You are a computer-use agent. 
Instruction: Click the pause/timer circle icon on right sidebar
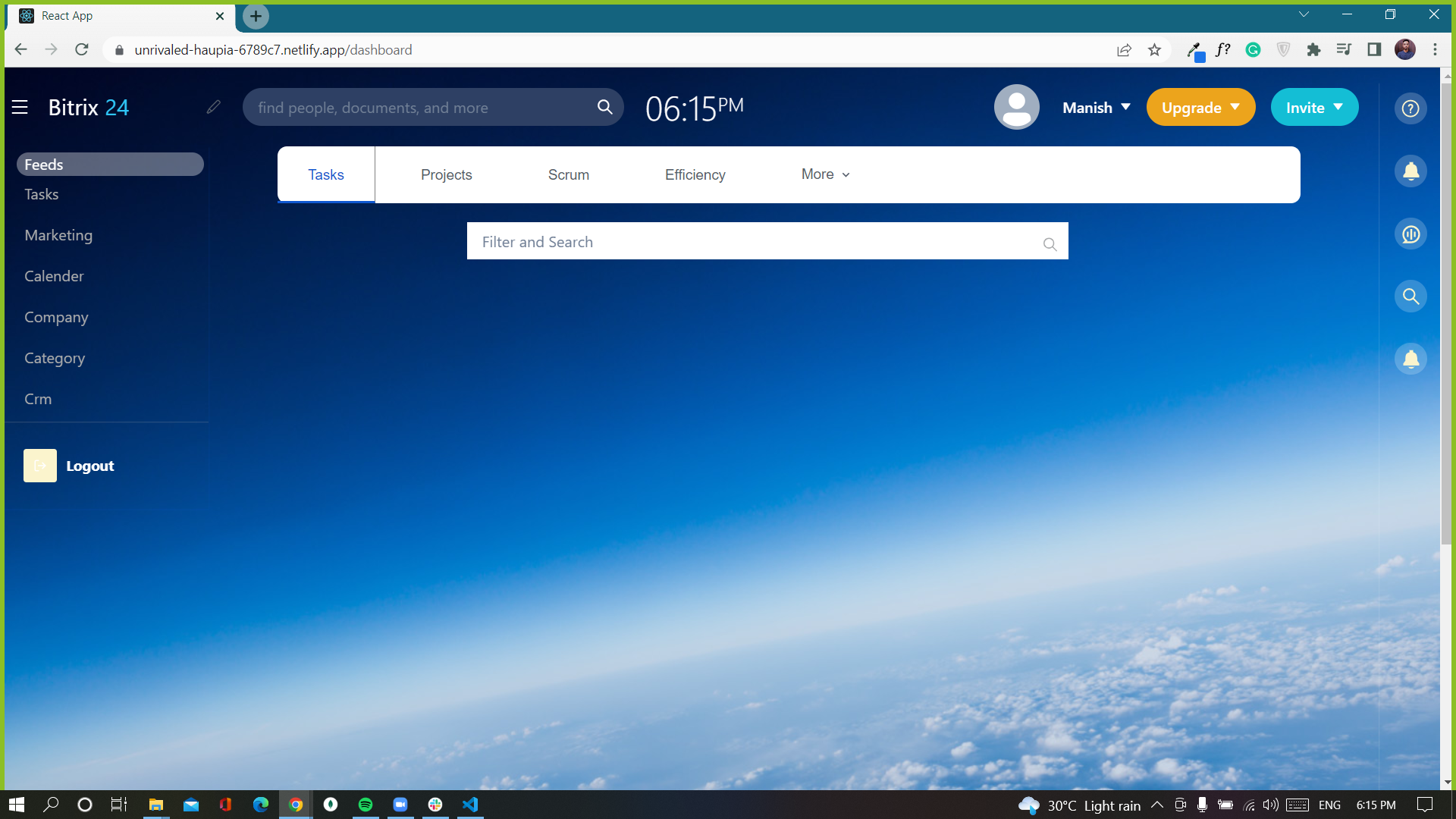(x=1410, y=234)
